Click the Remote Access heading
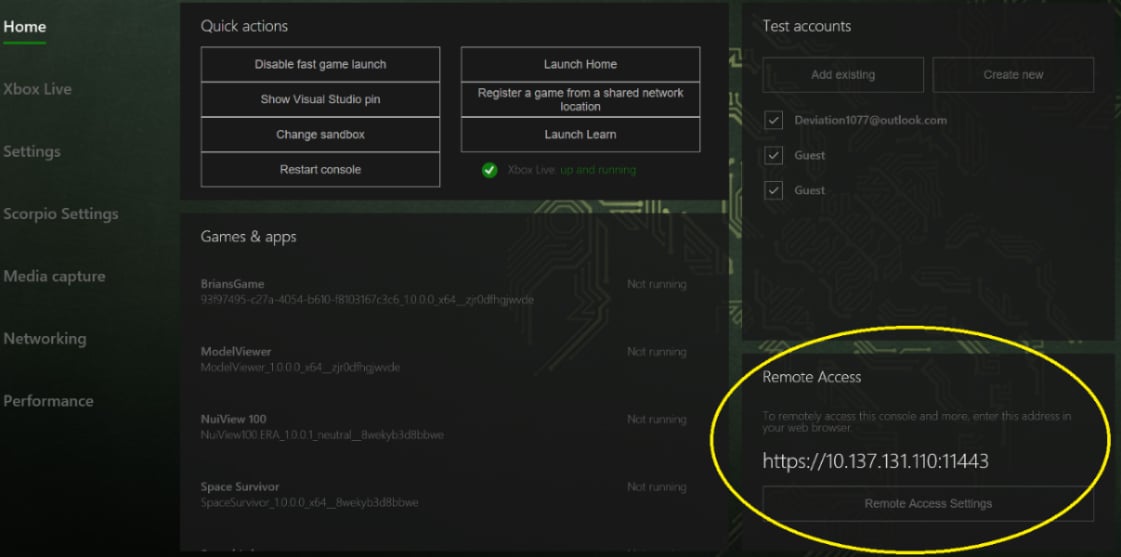 pos(811,377)
